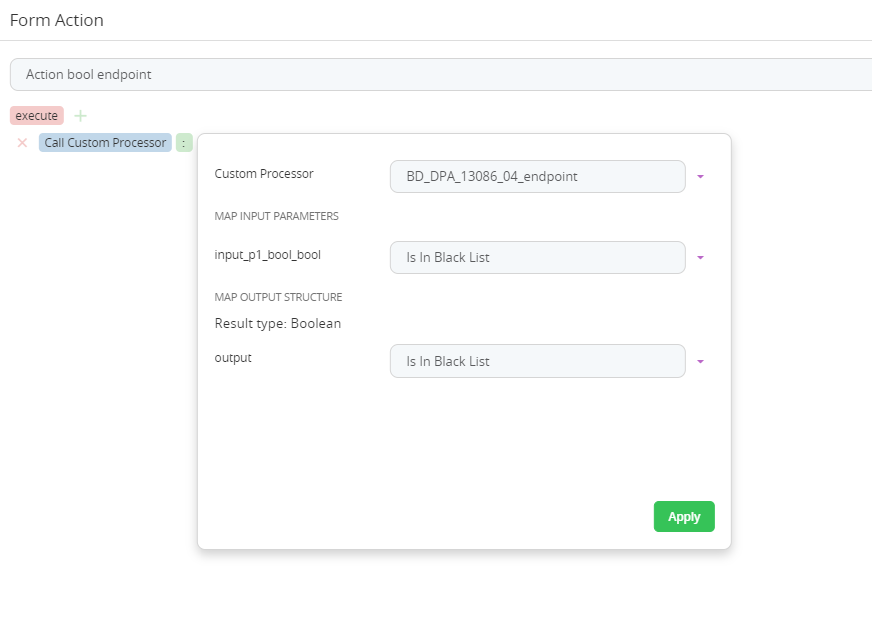
Task: Click the MAP OUTPUT STRUCTURE section header
Action: coord(278,297)
